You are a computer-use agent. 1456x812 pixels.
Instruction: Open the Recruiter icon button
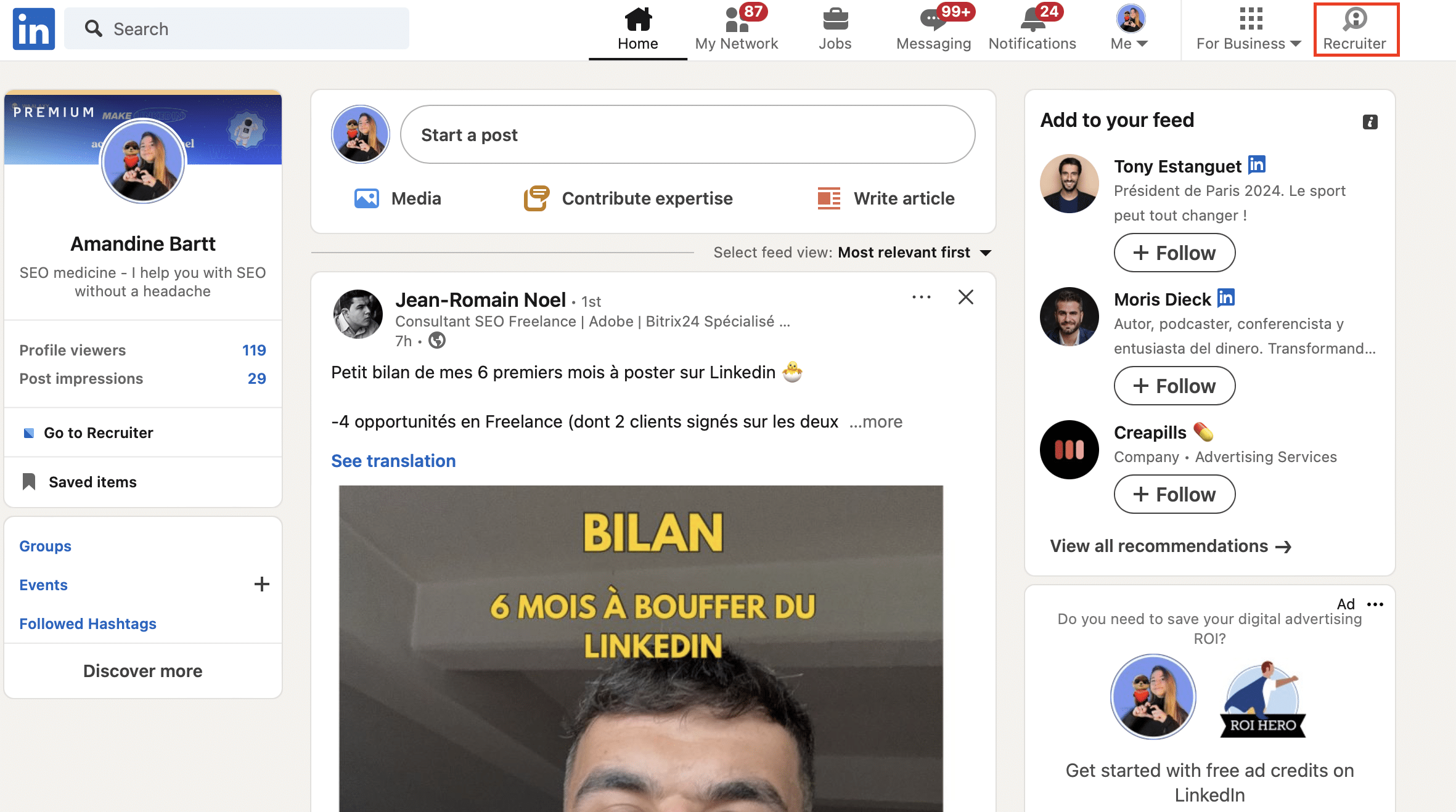(1354, 29)
